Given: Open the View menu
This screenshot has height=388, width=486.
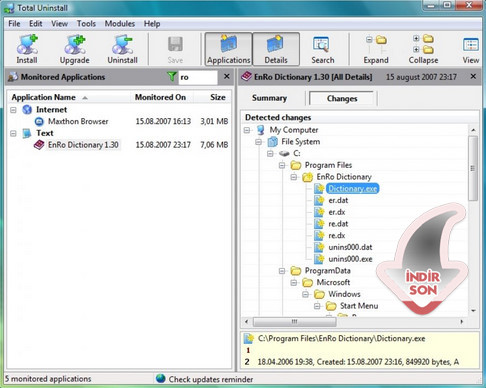Looking at the screenshot, I should pos(60,24).
